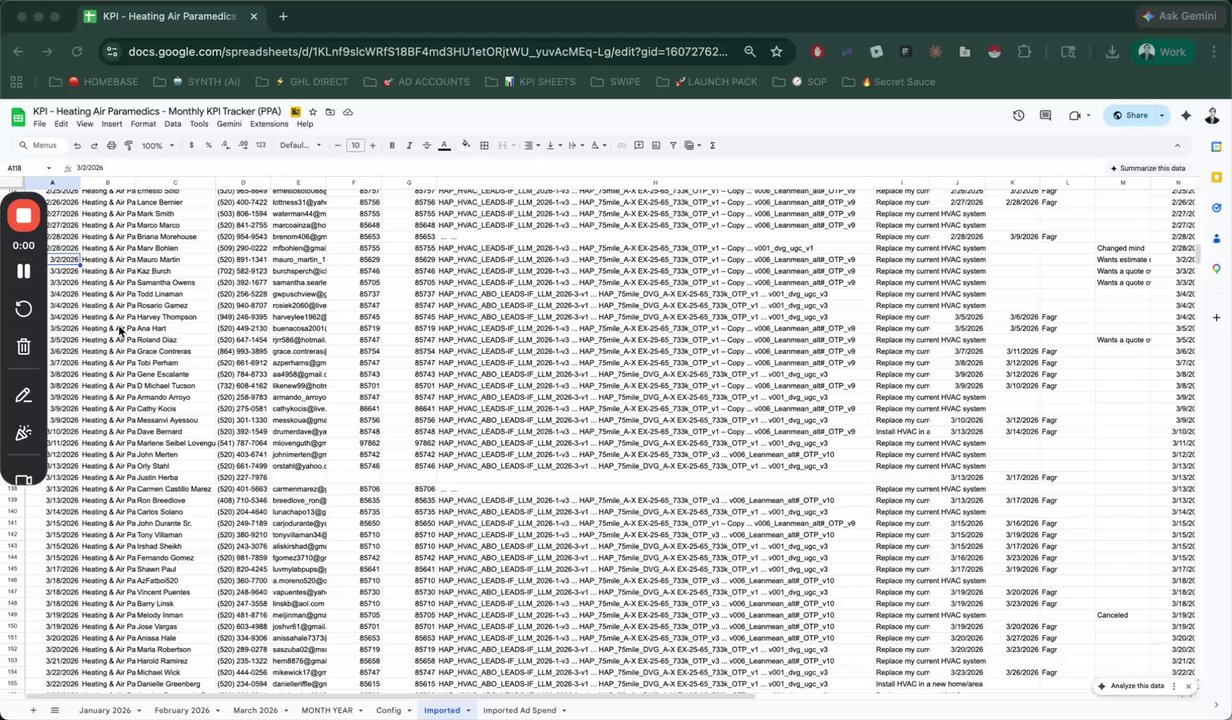Star this spreadsheet document
Image resolution: width=1232 pixels, height=720 pixels.
(313, 112)
